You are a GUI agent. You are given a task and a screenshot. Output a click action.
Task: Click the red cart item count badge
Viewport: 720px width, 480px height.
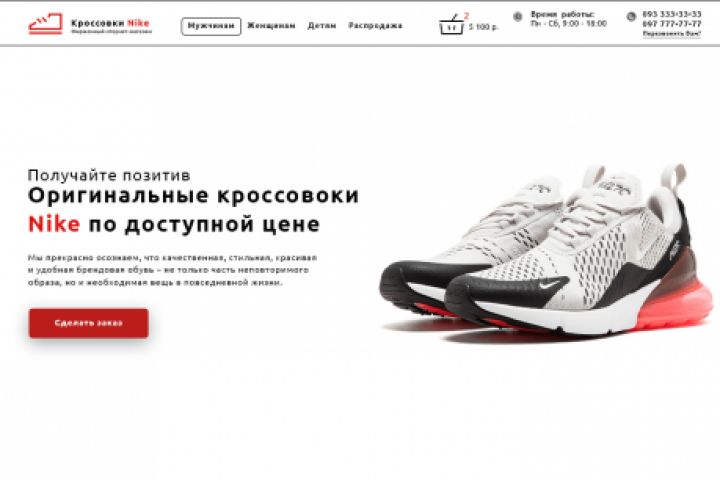tap(467, 16)
